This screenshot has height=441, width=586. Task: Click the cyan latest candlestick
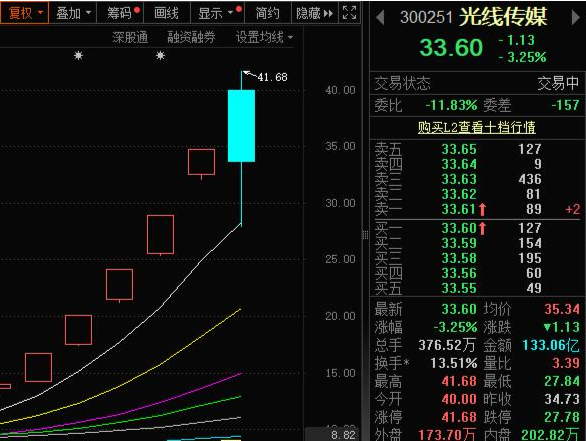tap(241, 126)
